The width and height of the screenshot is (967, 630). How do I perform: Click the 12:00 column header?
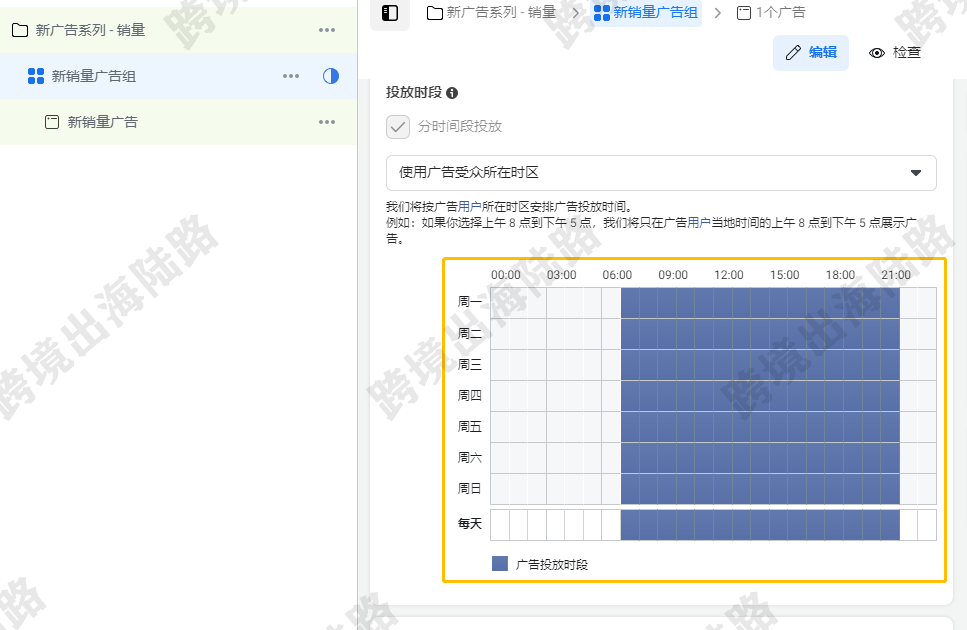point(729,275)
